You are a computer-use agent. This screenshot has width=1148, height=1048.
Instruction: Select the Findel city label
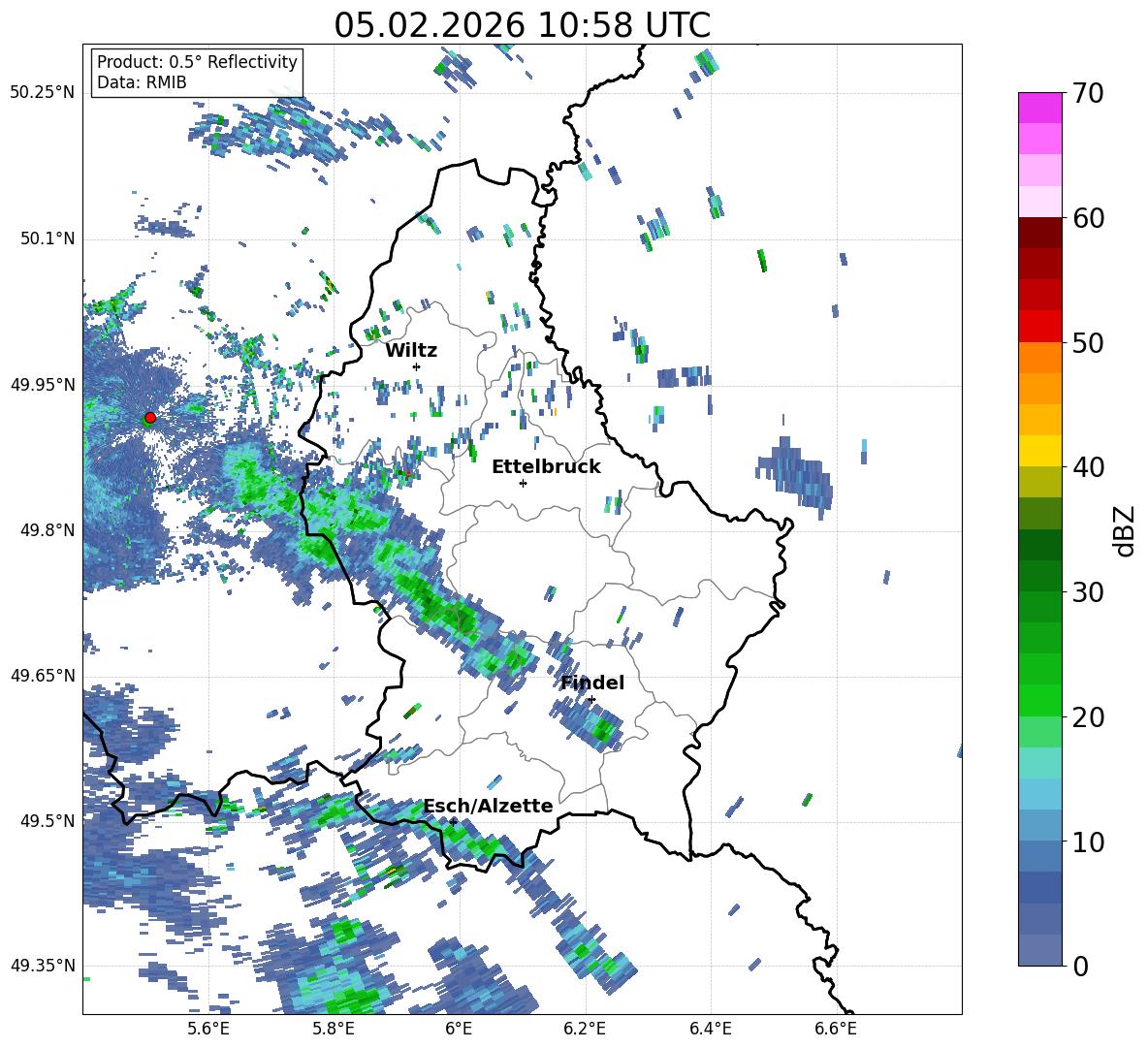point(592,683)
